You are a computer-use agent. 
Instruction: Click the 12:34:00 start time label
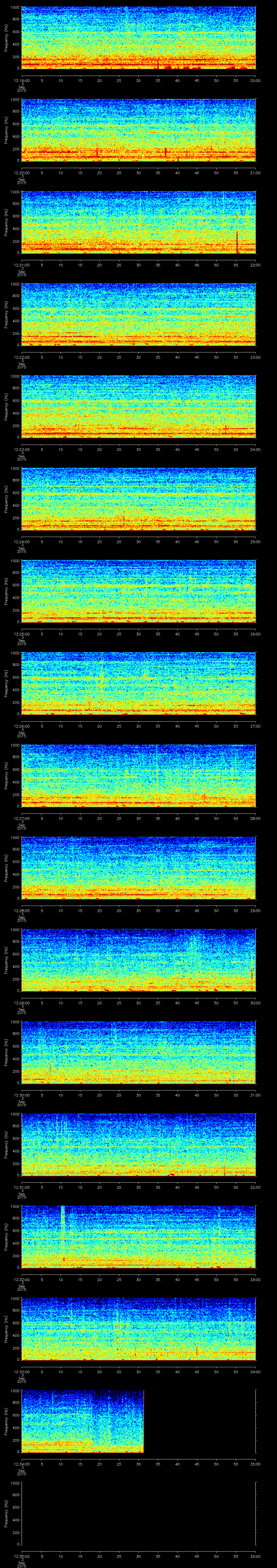tap(21, 1463)
